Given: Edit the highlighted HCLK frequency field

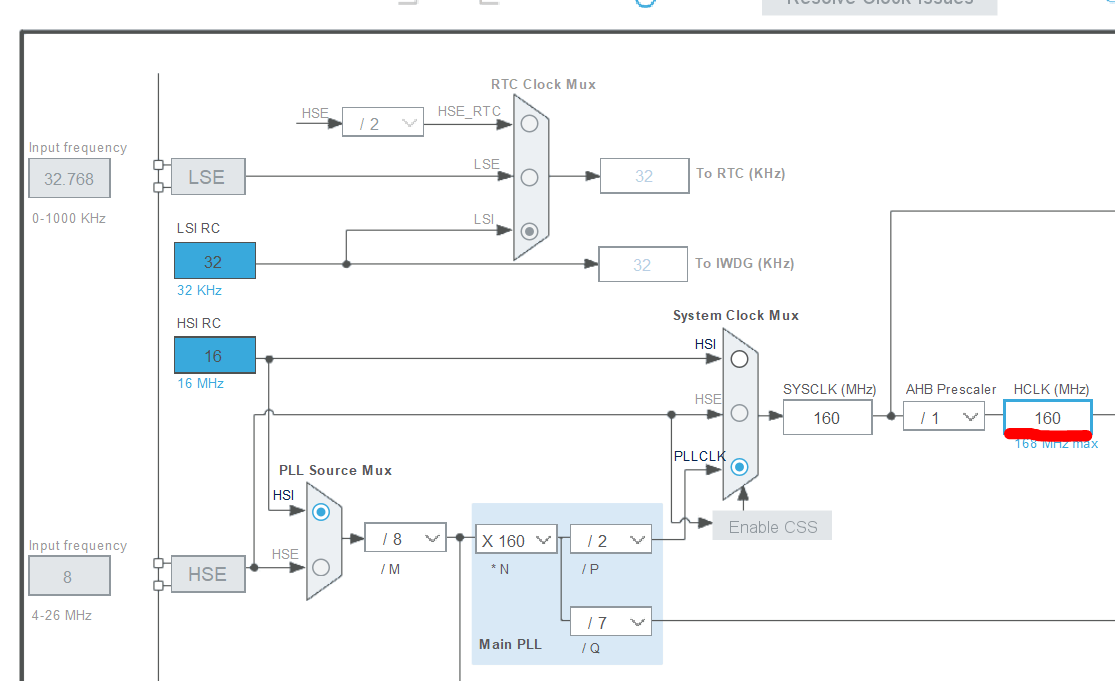Looking at the screenshot, I should (x=1048, y=417).
